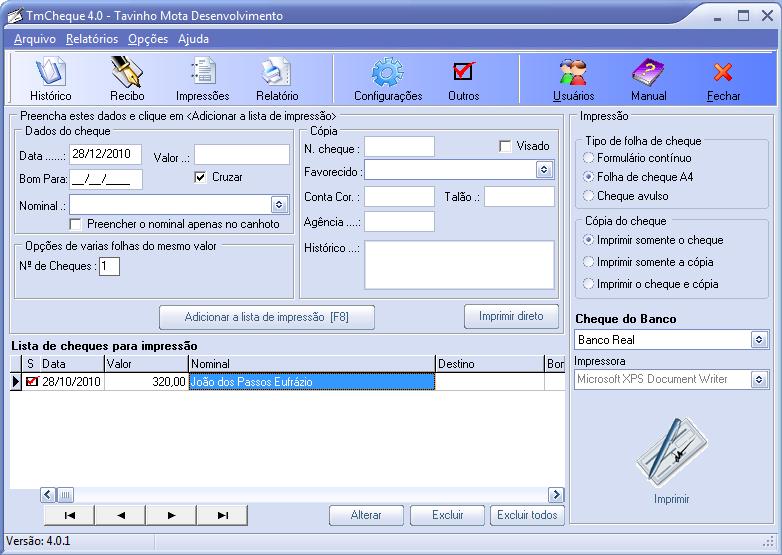Expand the Favorecido dropdown list
The height and width of the screenshot is (555, 782).
click(x=544, y=170)
